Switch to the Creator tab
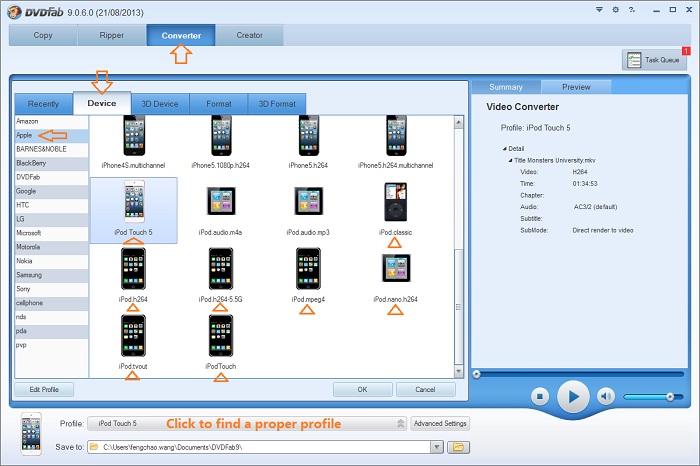Screen dimensions: 700x466 point(250,35)
